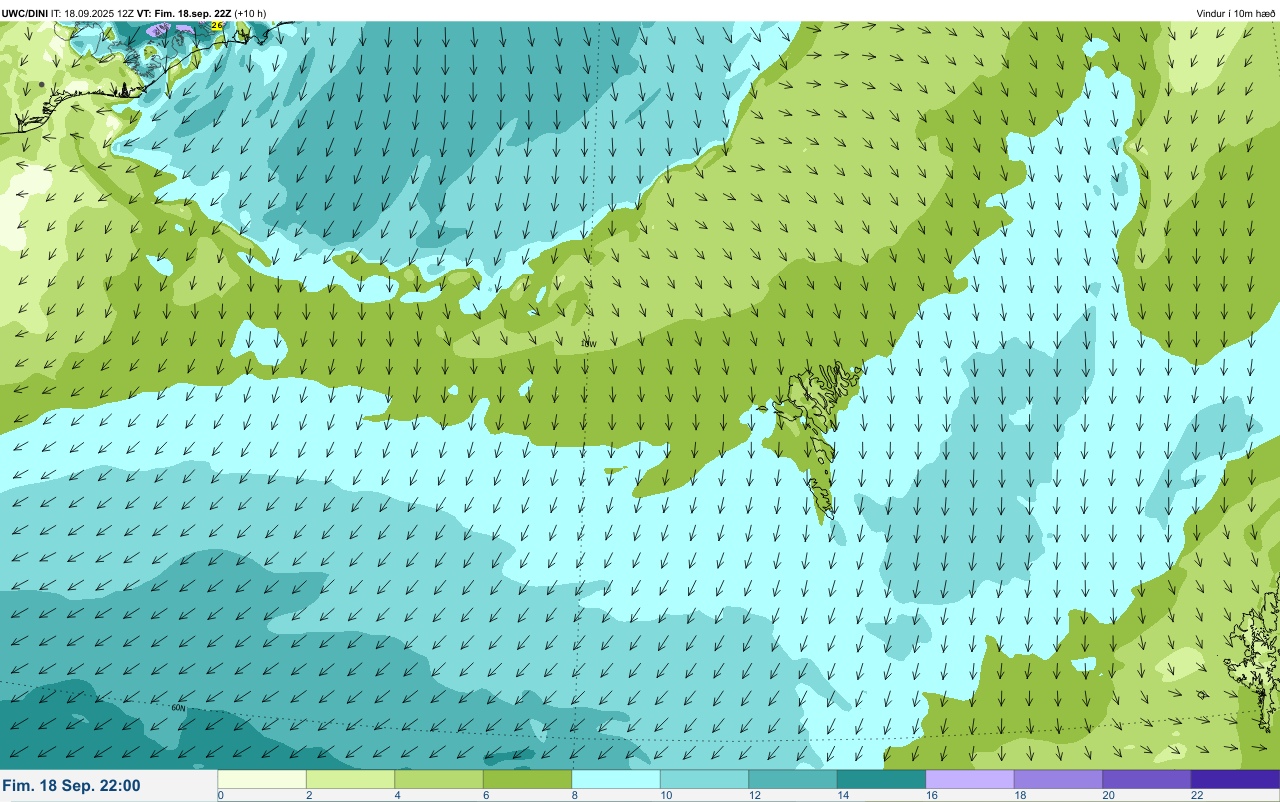Click the pale cyan 8–10 legend swatch
This screenshot has width=1280, height=802.
click(616, 779)
